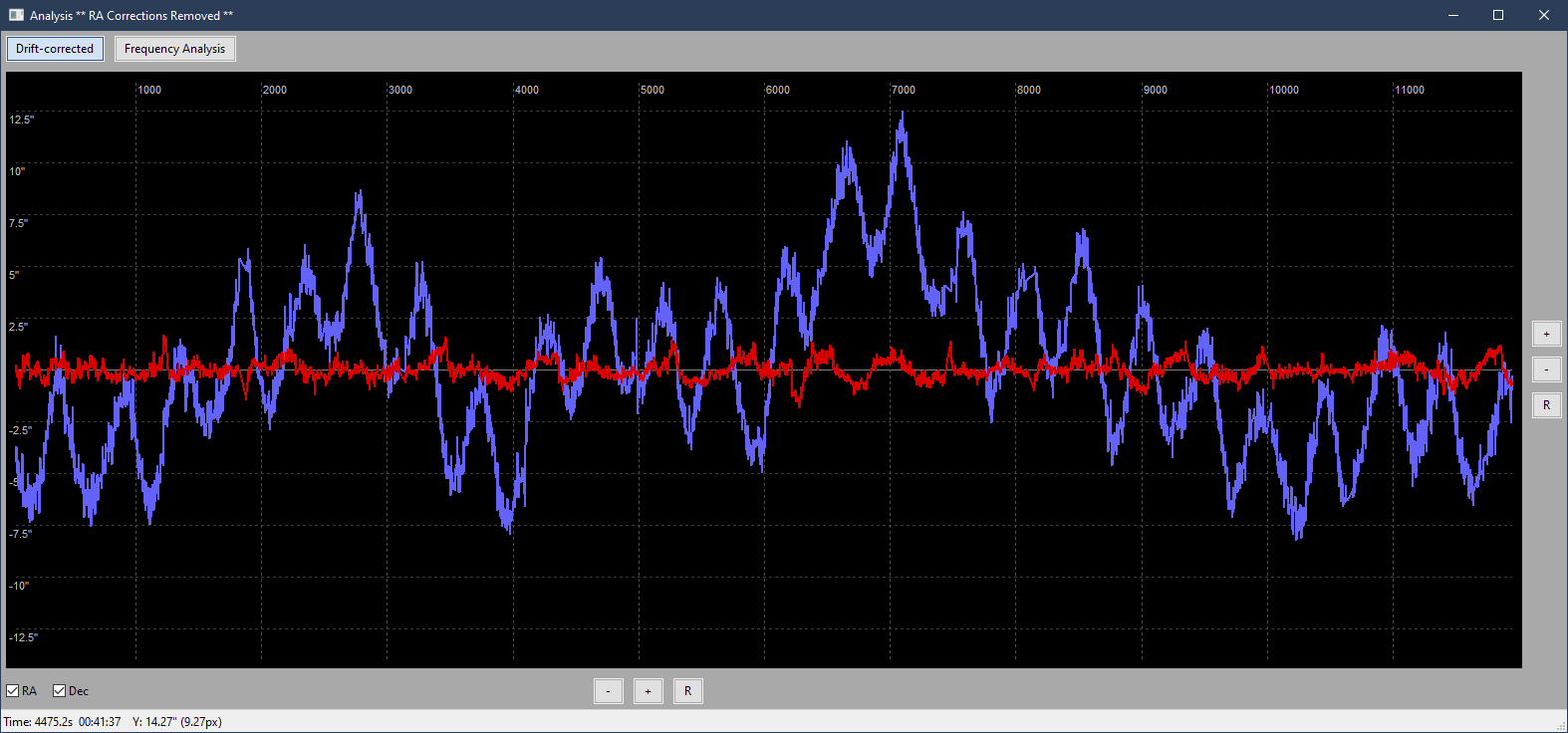
Task: Click the 1000 time axis label
Action: click(149, 90)
